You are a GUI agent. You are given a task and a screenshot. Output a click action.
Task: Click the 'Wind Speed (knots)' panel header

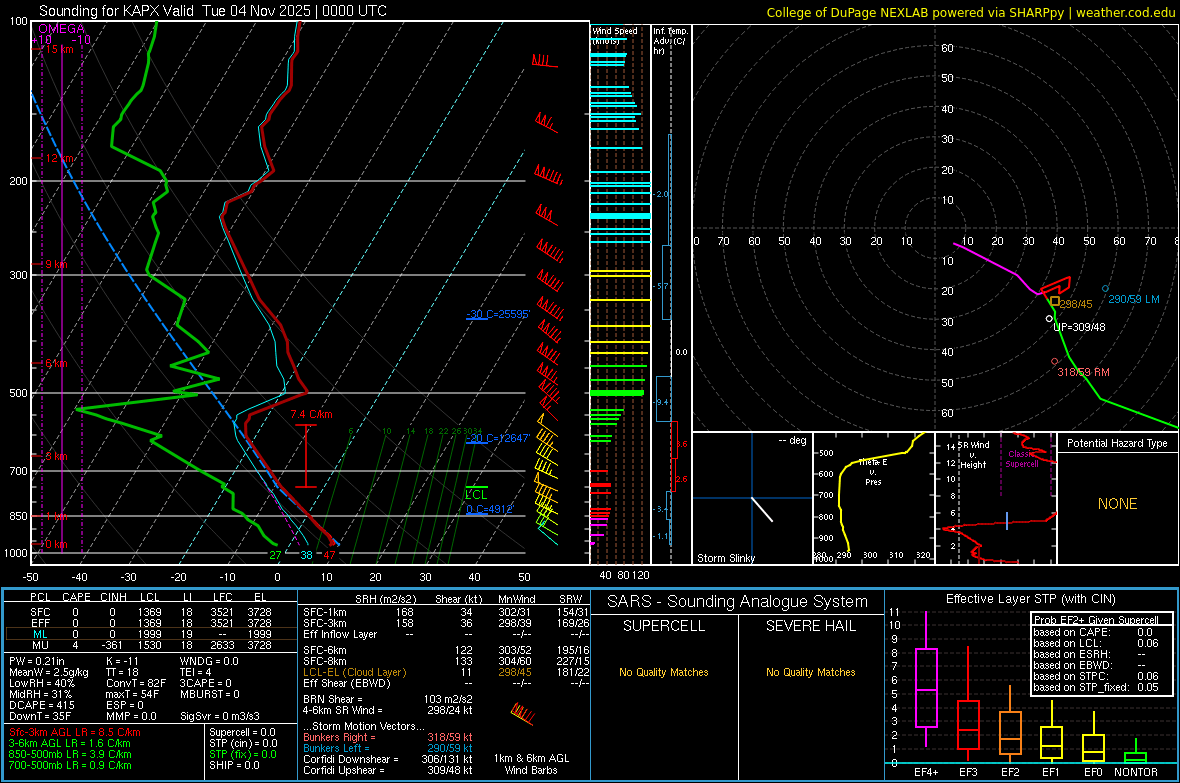[614, 35]
